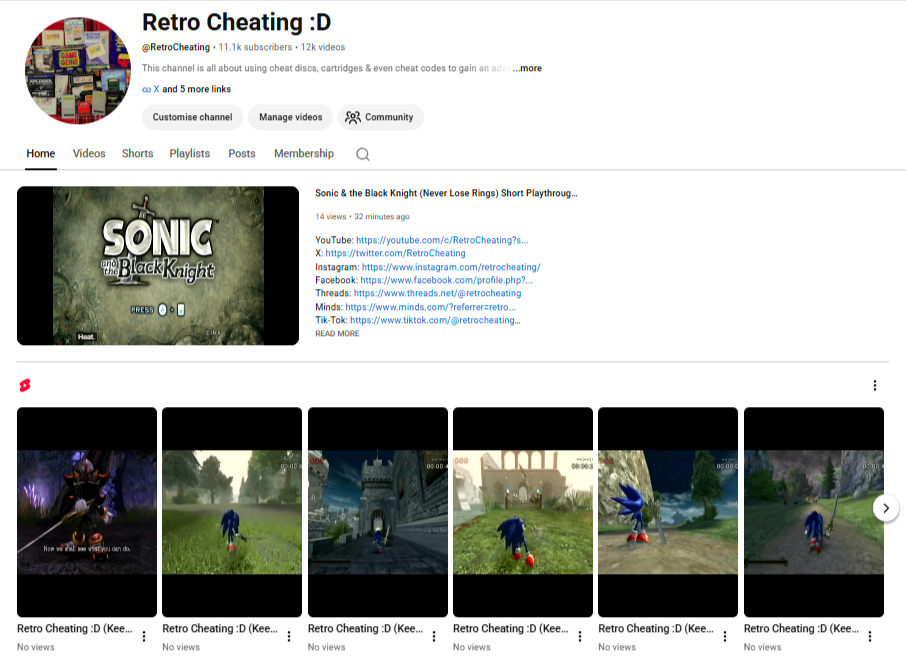Screen dimensions: 906x665
Task: Open the 'and 5 more links' list
Action: tap(196, 89)
